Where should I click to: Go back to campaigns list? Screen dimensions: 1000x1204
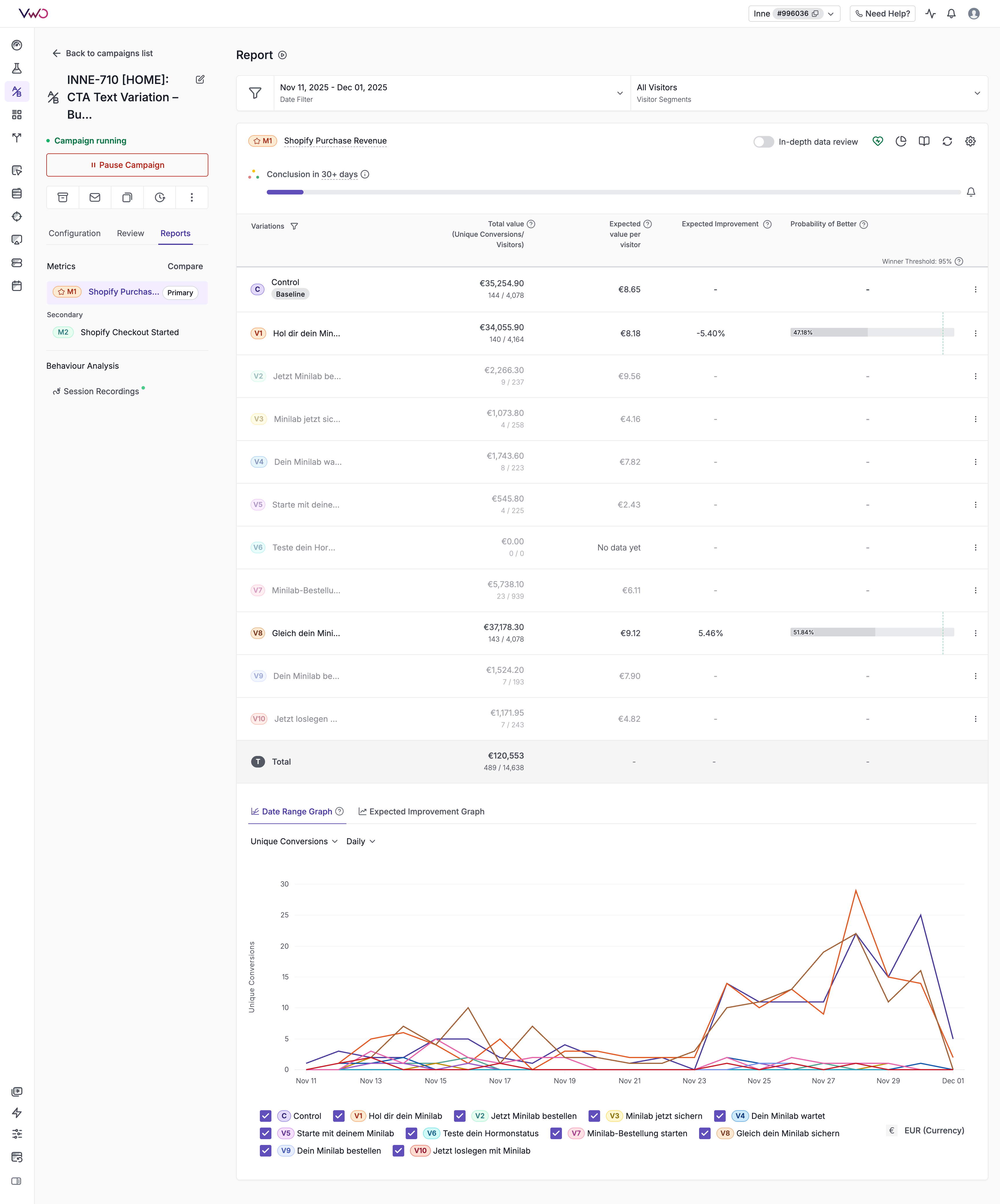103,53
